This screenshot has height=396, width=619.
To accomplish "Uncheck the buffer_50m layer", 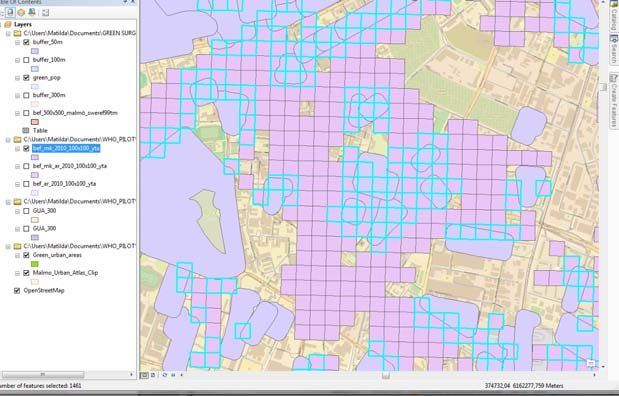I will (x=26, y=42).
